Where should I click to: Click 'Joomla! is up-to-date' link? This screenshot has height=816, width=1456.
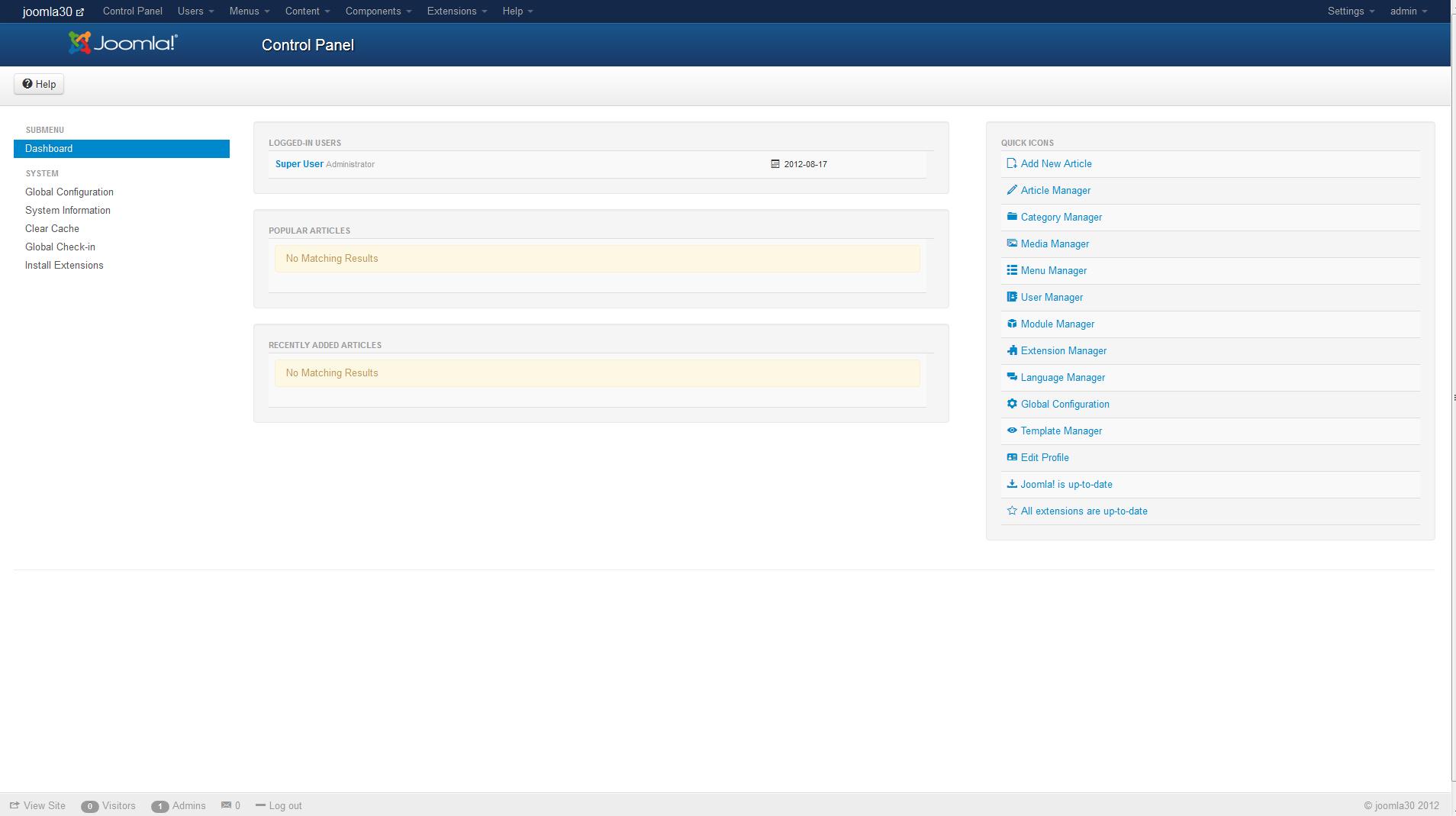[1067, 484]
